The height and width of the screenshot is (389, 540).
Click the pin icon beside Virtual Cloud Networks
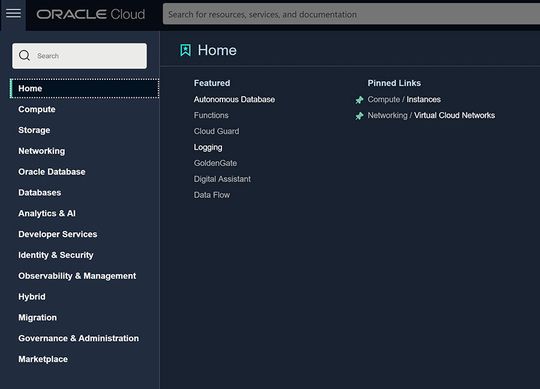click(x=359, y=116)
